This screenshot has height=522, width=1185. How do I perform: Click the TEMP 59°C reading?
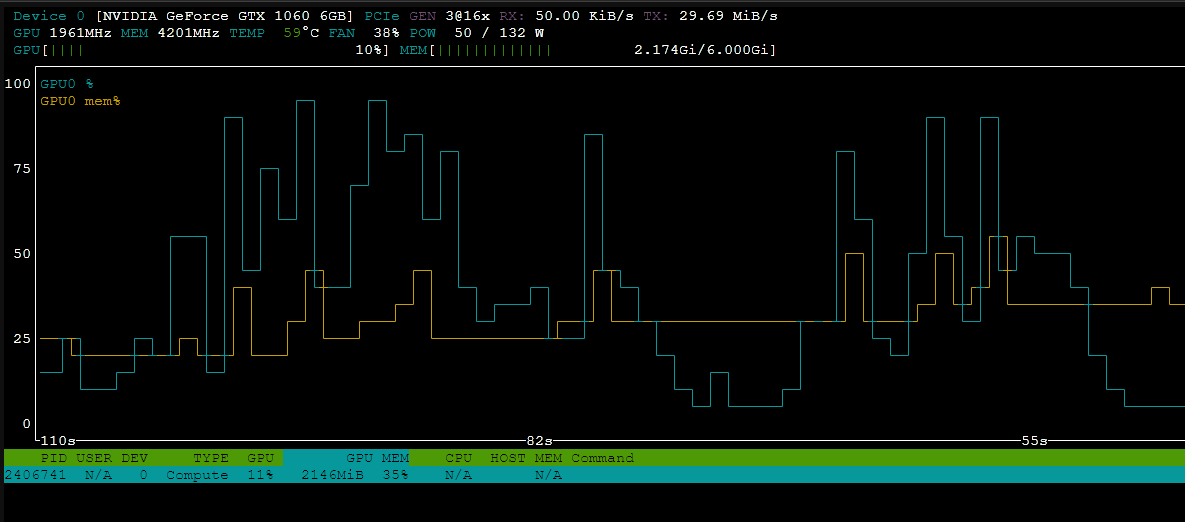click(276, 33)
